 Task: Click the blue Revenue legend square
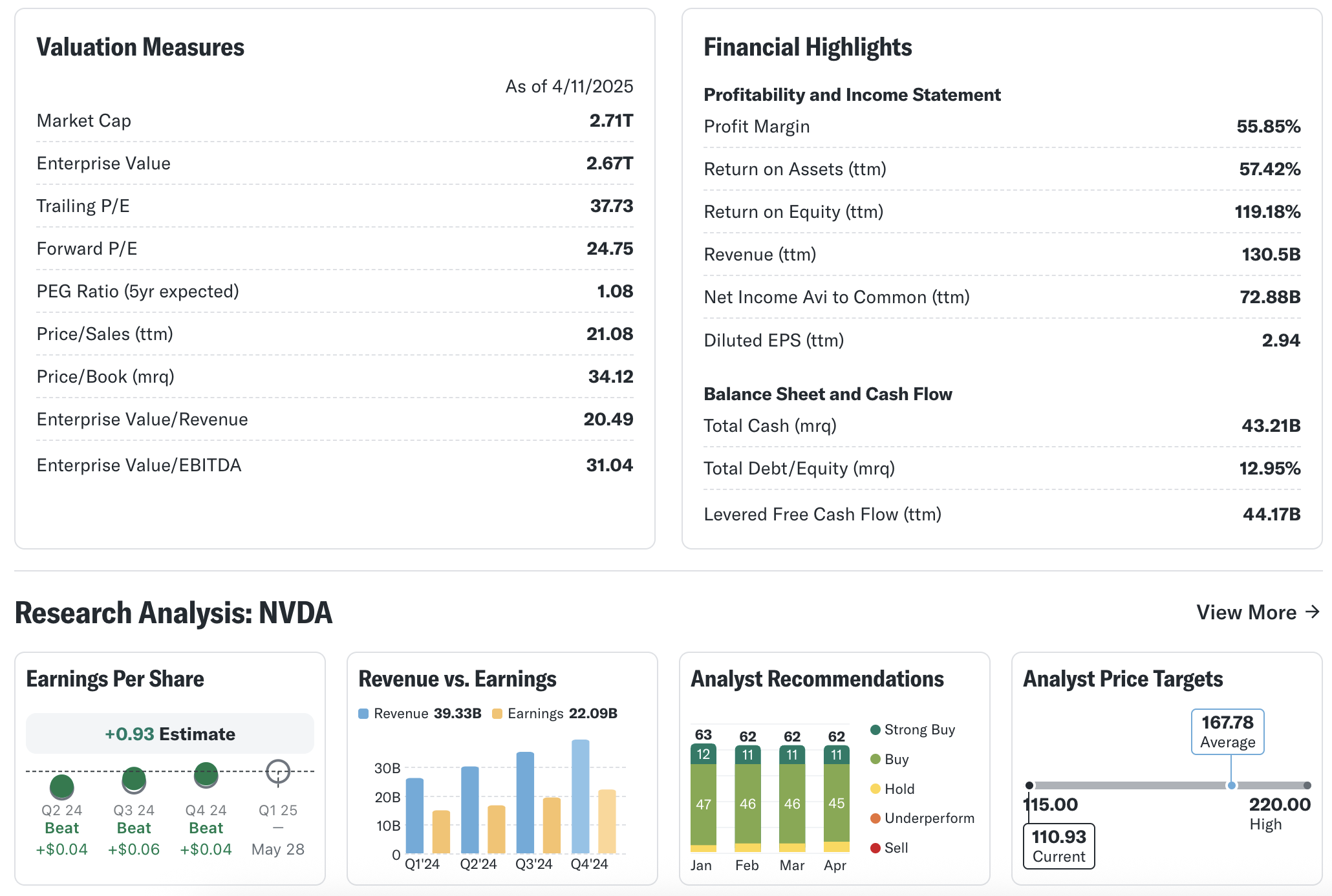point(363,714)
